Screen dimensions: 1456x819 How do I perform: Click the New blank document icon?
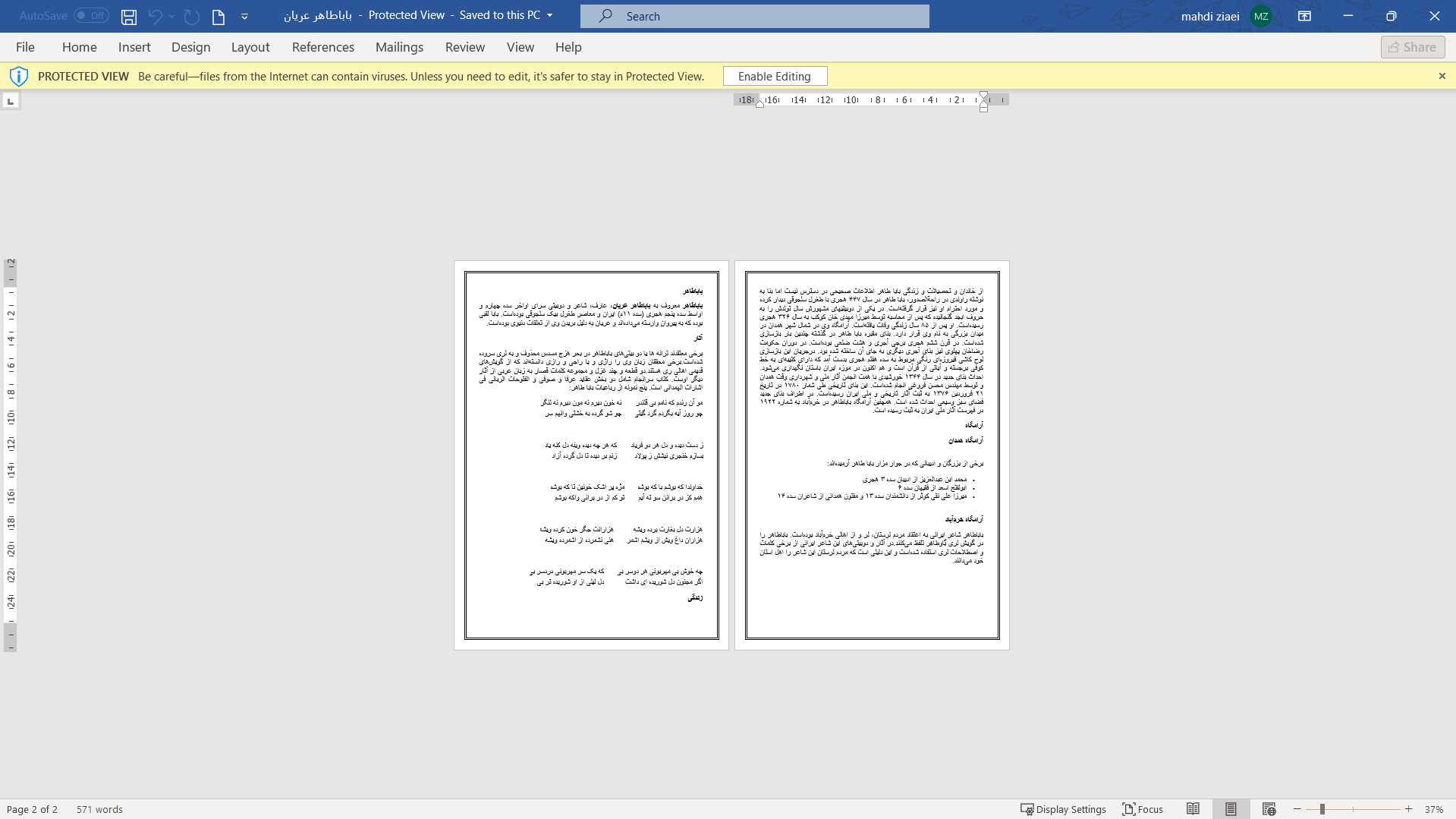coord(219,16)
